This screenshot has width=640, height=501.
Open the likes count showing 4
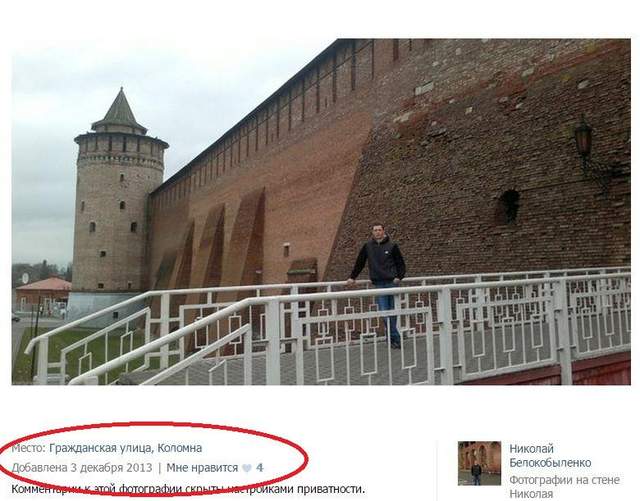(260, 468)
